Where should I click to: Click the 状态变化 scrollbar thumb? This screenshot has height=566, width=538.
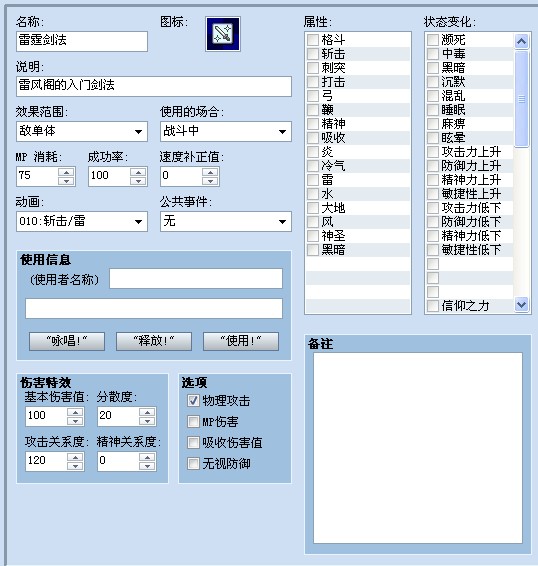521,99
